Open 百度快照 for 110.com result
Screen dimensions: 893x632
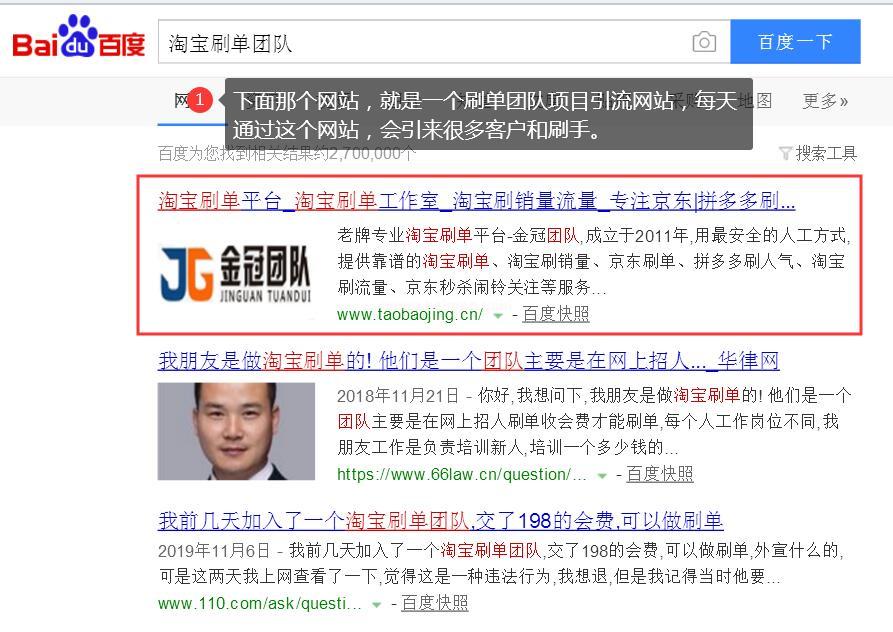pos(434,604)
